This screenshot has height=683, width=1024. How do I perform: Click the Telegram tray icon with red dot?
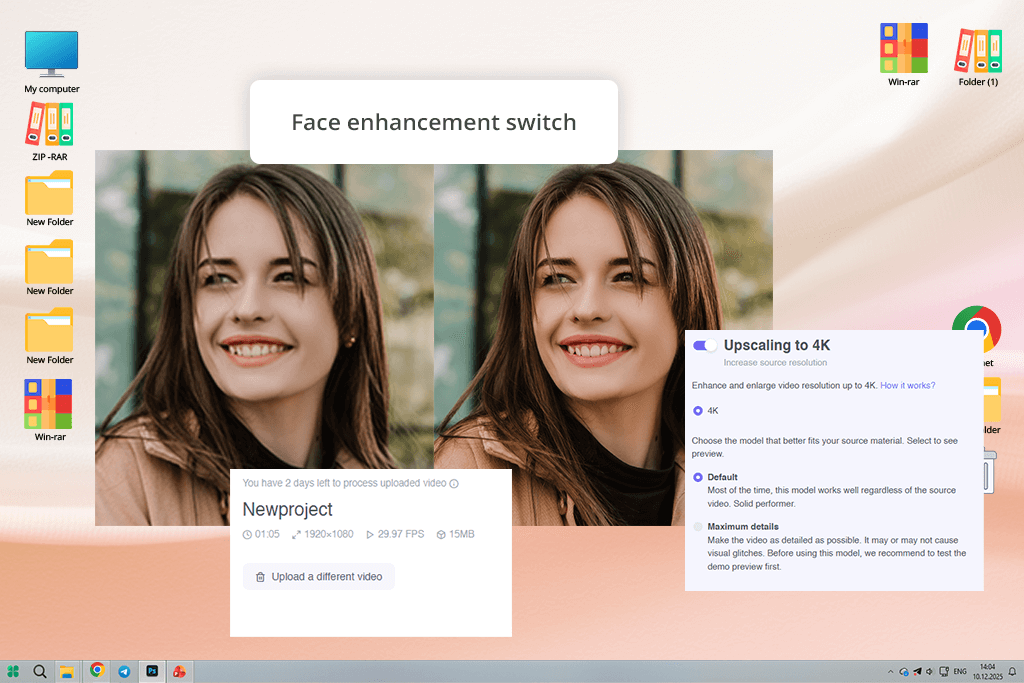pos(917,671)
